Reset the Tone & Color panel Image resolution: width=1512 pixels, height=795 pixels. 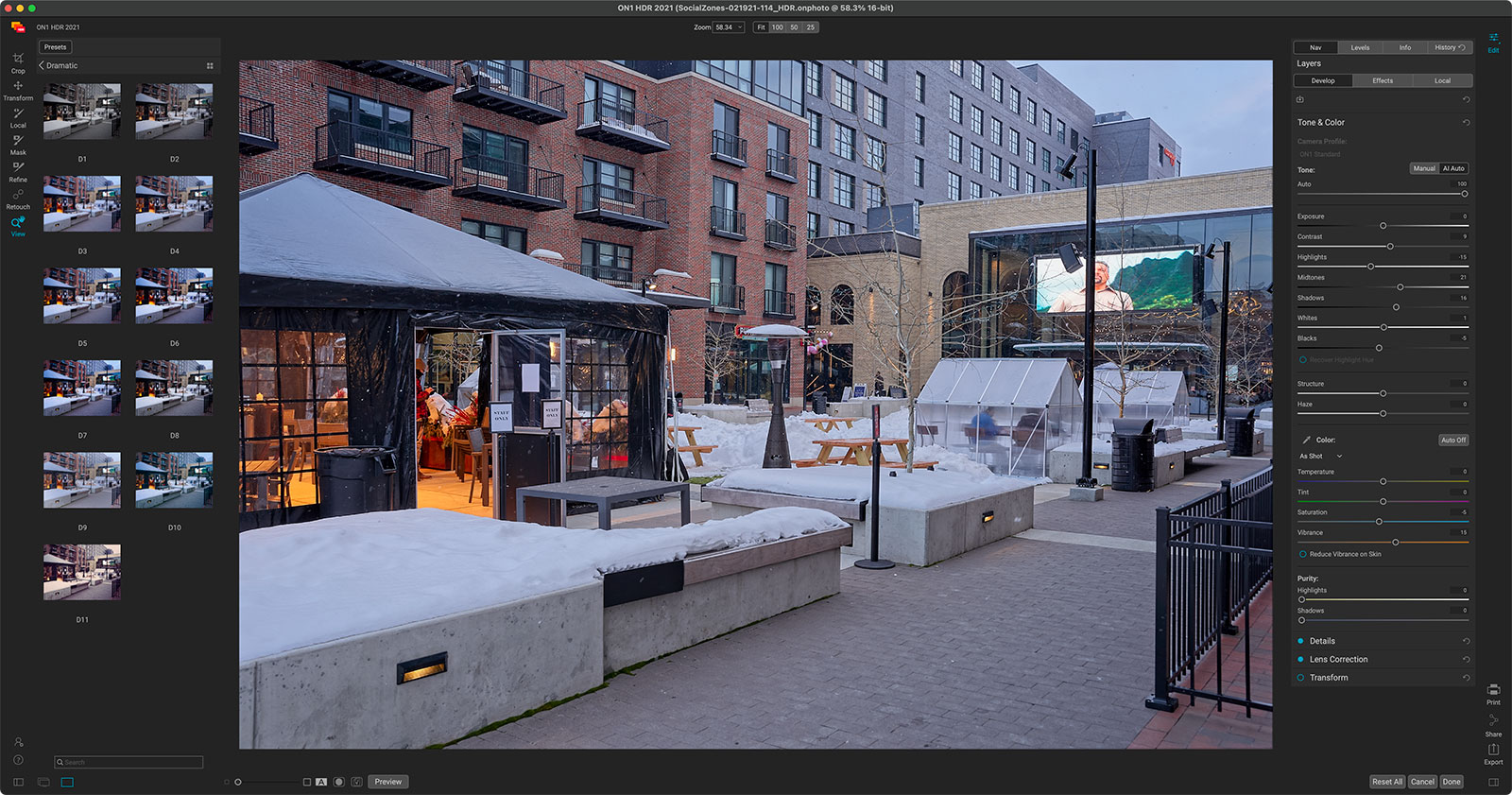coord(1466,123)
